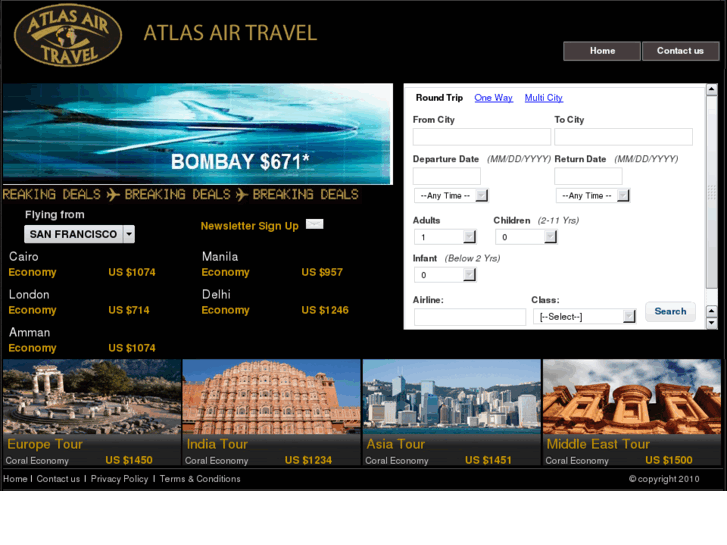Click the Newsletter Sign Up link
The width and height of the screenshot is (727, 545).
(x=249, y=226)
